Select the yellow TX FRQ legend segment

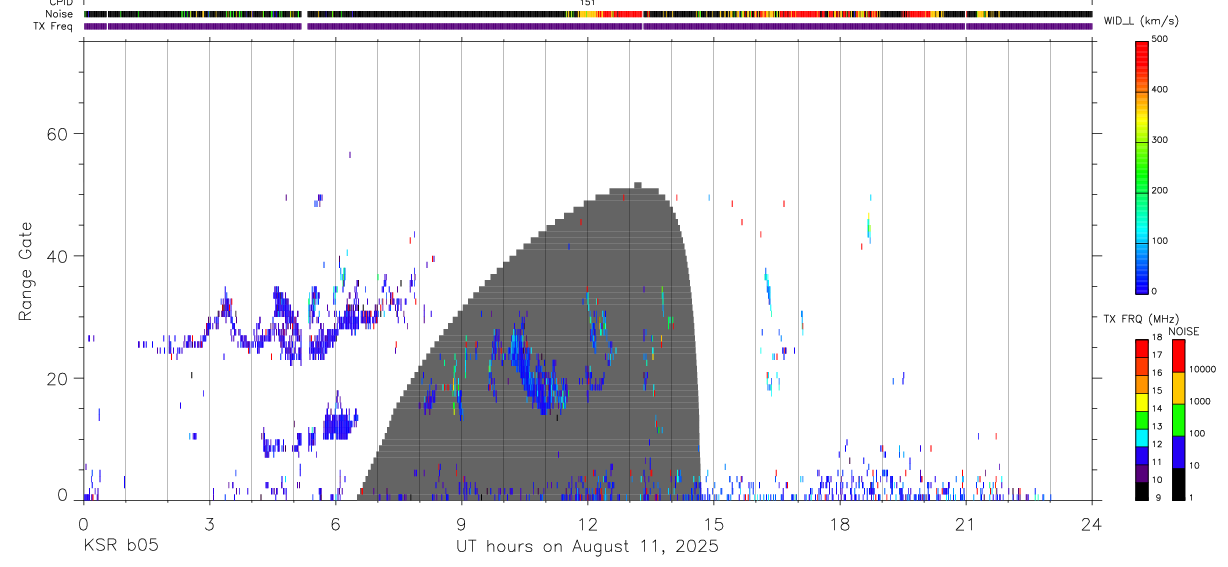(1142, 402)
